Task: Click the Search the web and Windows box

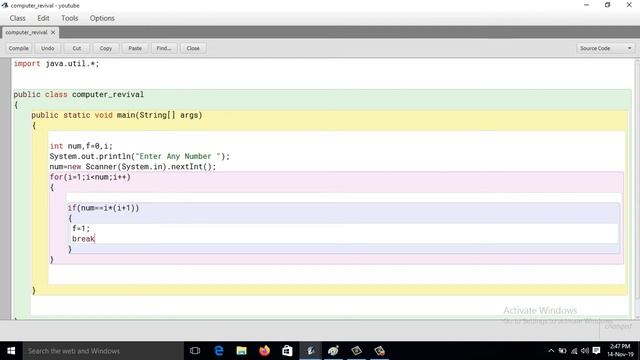Action: point(103,351)
